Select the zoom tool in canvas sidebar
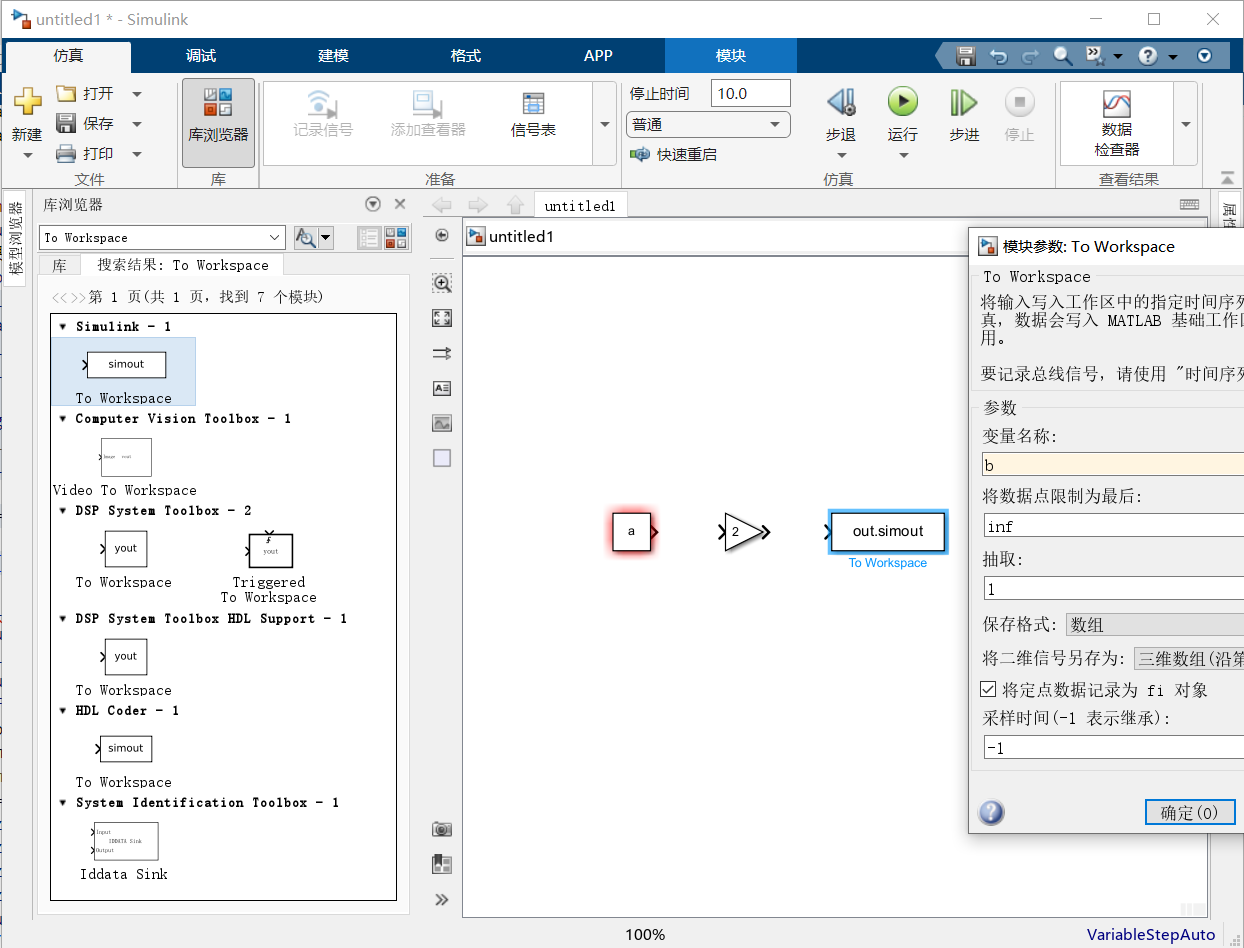Viewport: 1244px width, 948px height. coord(440,283)
